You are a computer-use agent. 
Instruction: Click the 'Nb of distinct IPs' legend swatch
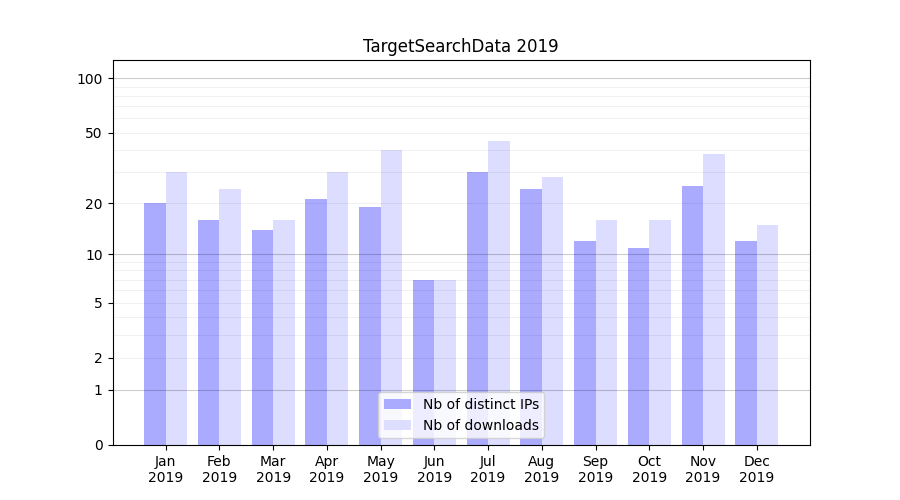(x=397, y=404)
